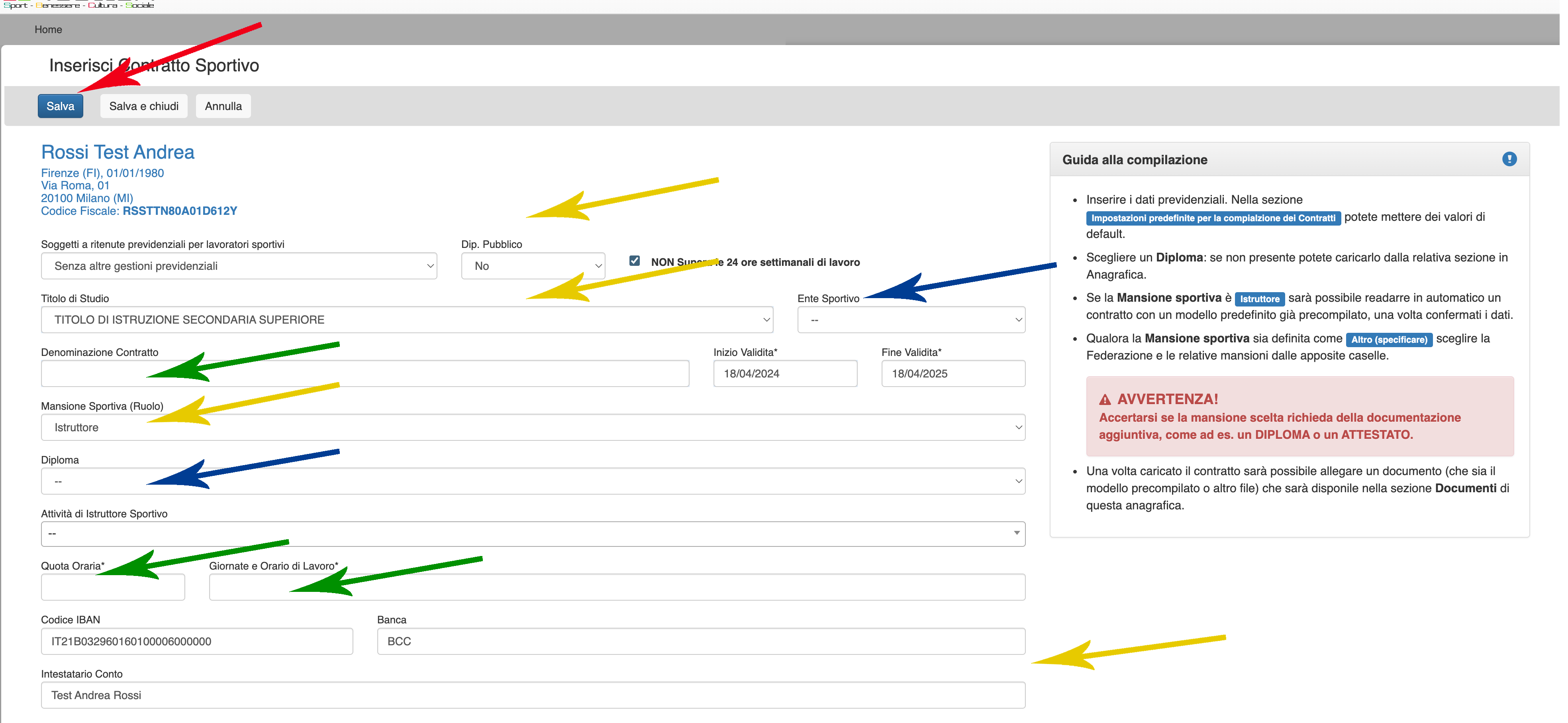The height and width of the screenshot is (723, 1568).
Task: Toggle the NON Superare 24 ore checkbox
Action: 634,261
